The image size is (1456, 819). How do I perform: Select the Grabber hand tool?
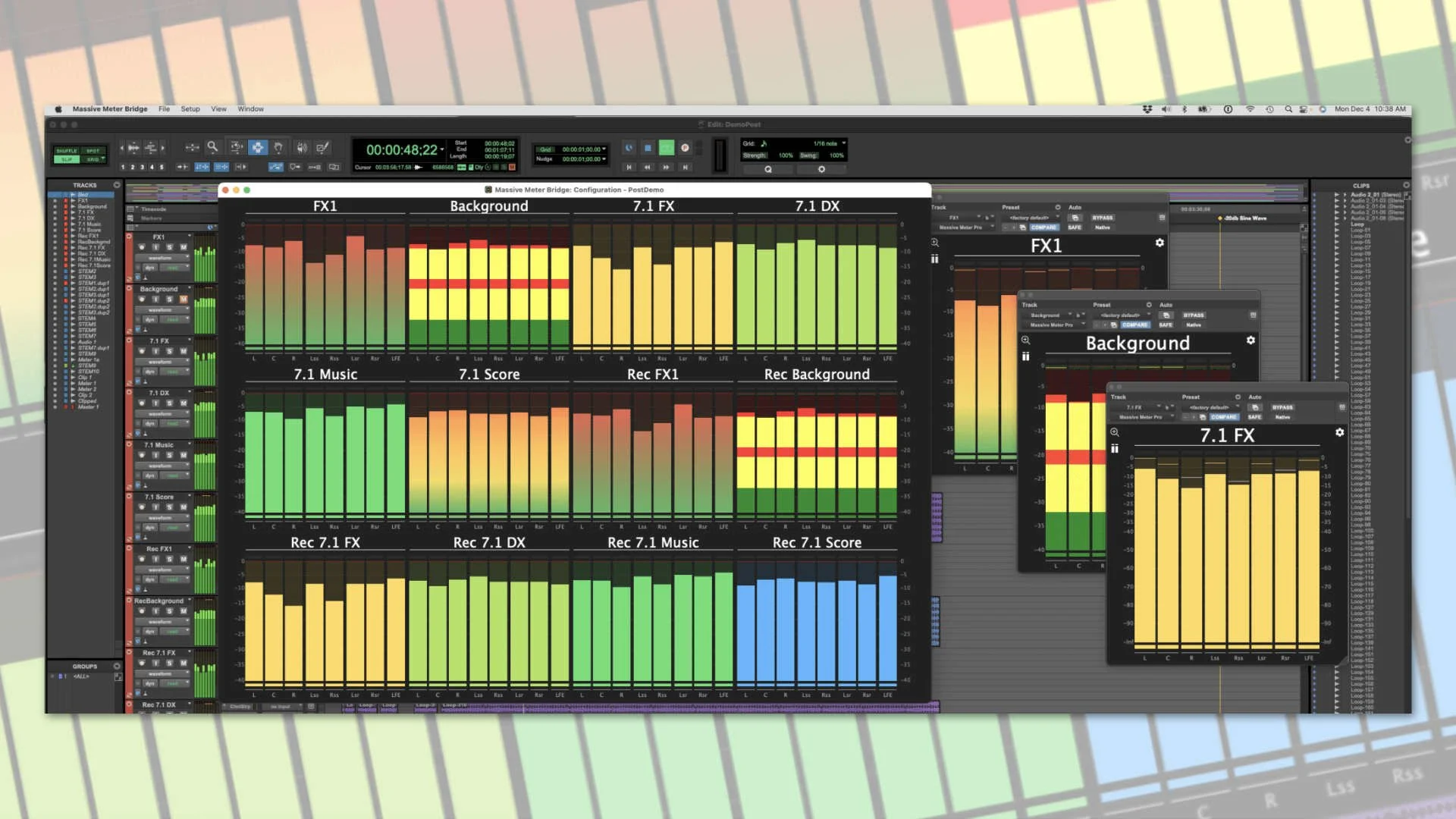pos(278,147)
